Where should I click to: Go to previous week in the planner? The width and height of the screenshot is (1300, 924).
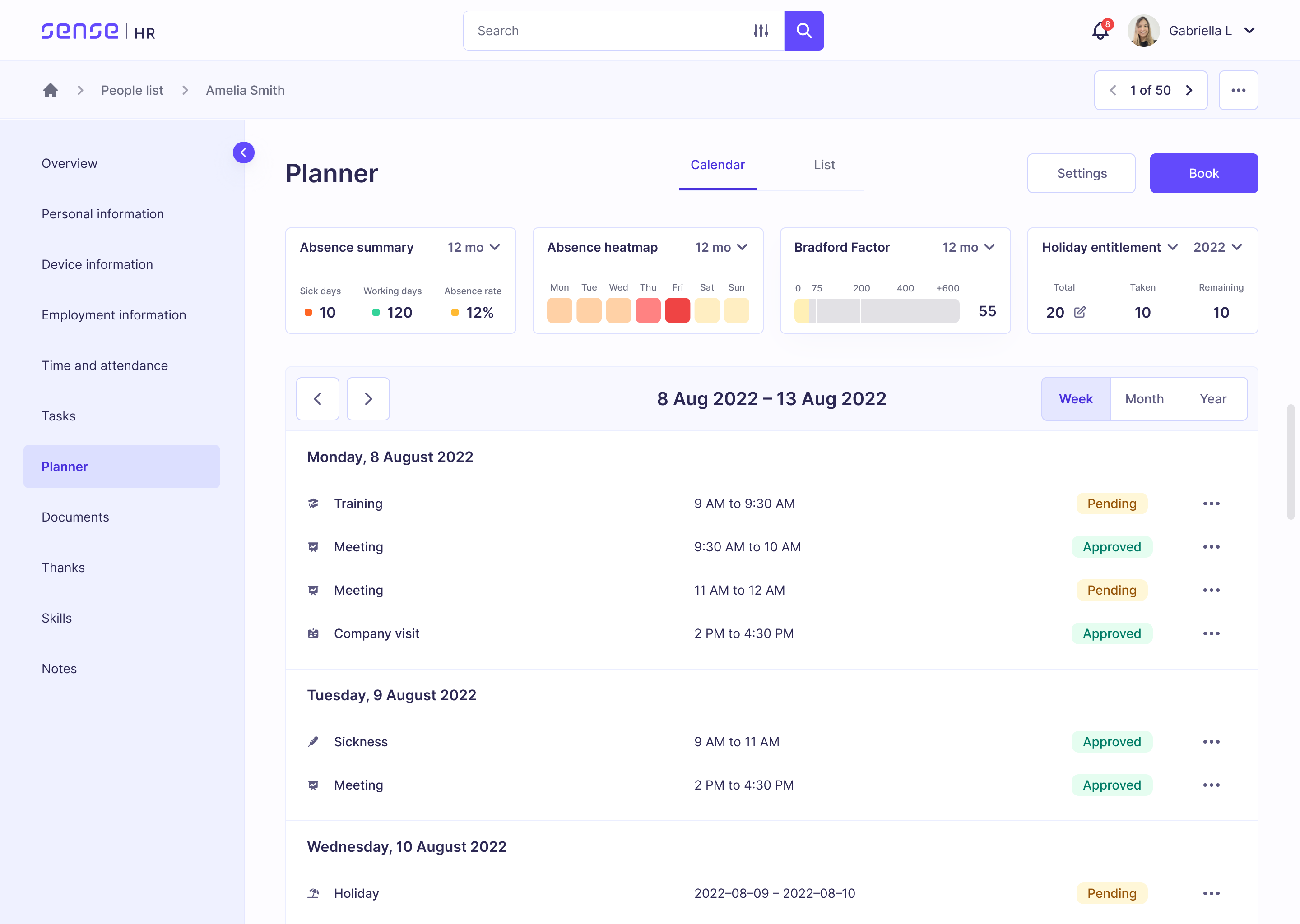click(318, 399)
